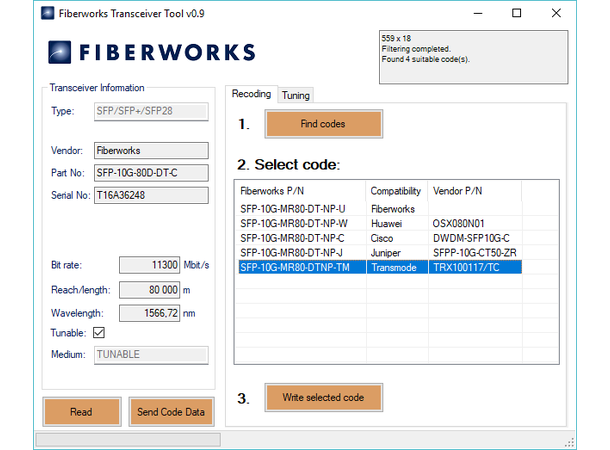Screen dimensions: 610x450
Task: Click vendor P/N TRX100117/TC
Action: (x=475, y=267)
